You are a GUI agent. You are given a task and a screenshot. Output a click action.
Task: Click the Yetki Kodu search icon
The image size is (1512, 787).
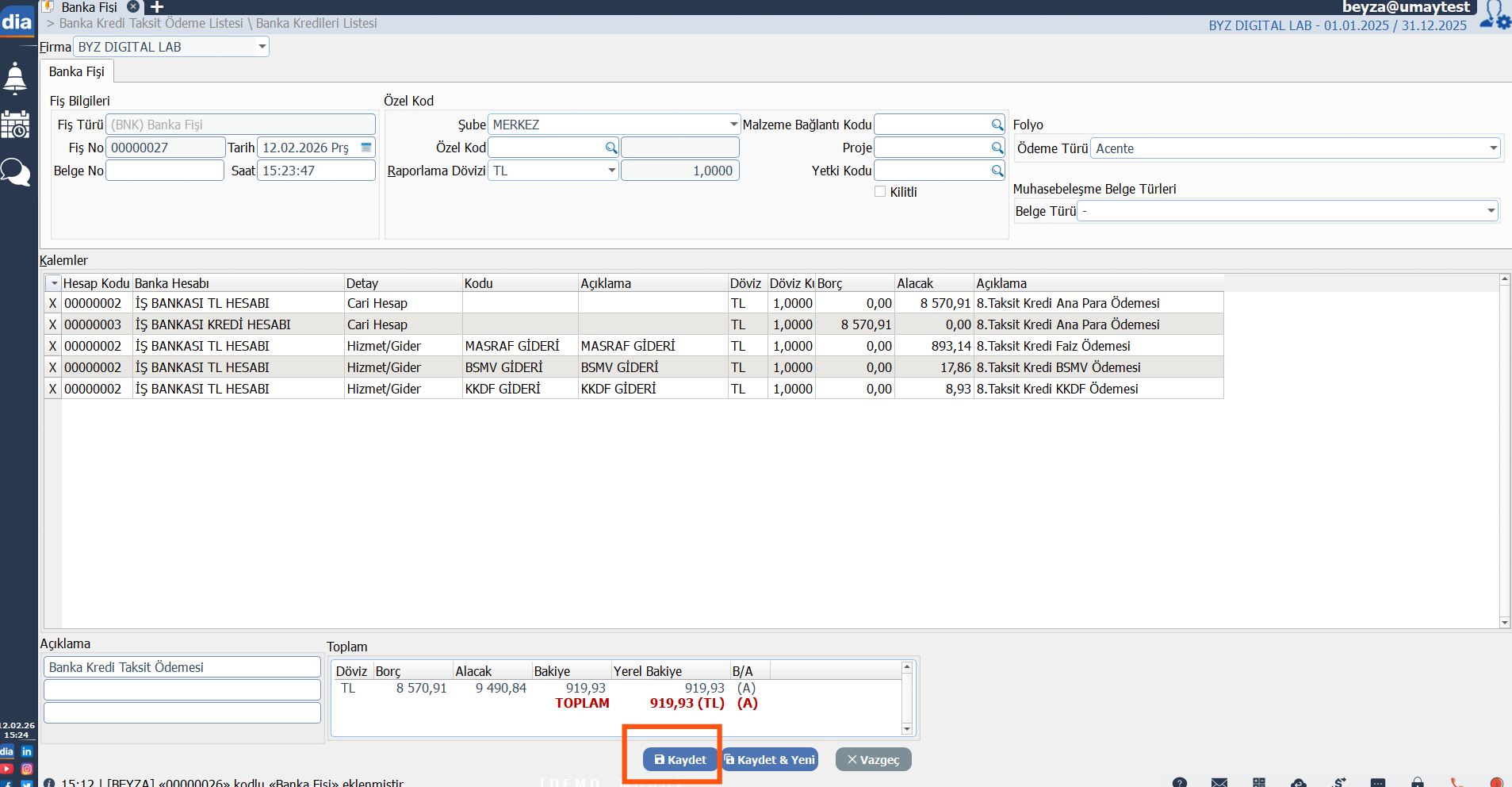pos(997,171)
